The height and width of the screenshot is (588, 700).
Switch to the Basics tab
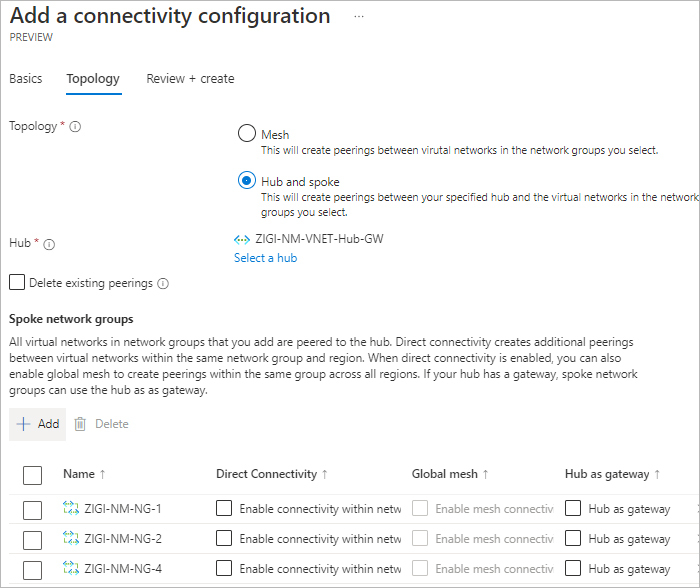point(26,79)
